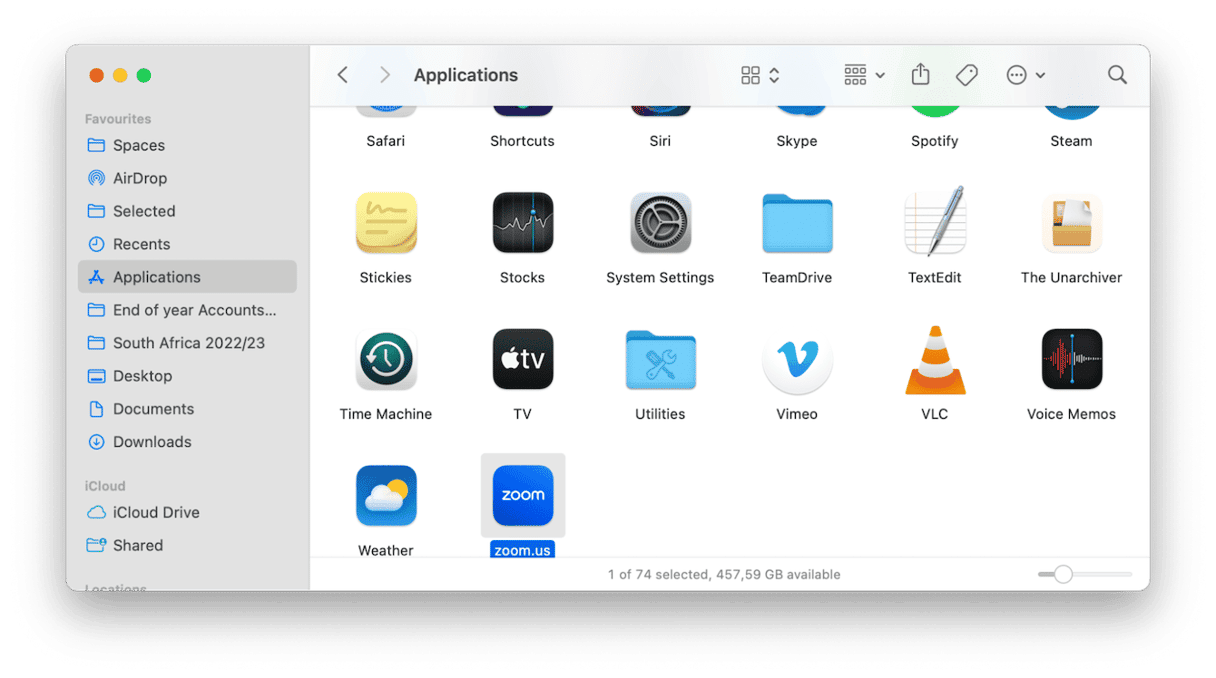Open Downloads from the sidebar
The height and width of the screenshot is (678, 1216).
[152, 441]
